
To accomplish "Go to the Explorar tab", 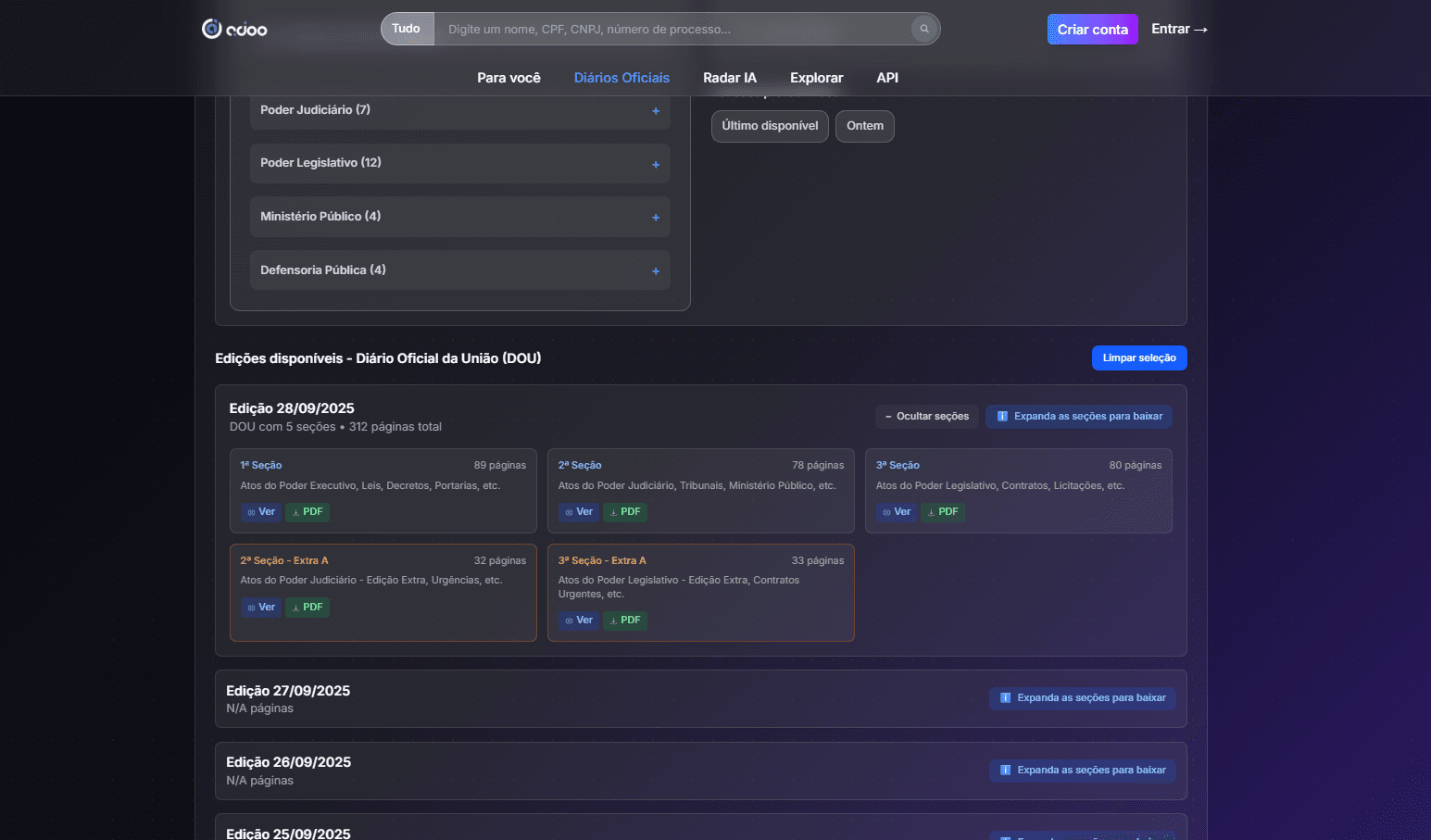I will click(816, 78).
